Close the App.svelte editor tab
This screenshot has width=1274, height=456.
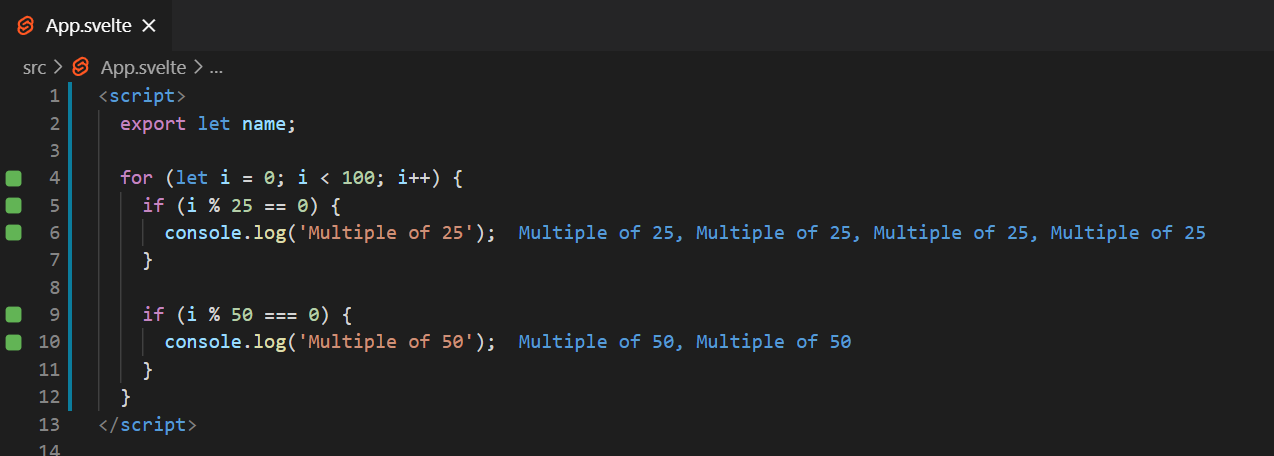(x=149, y=26)
